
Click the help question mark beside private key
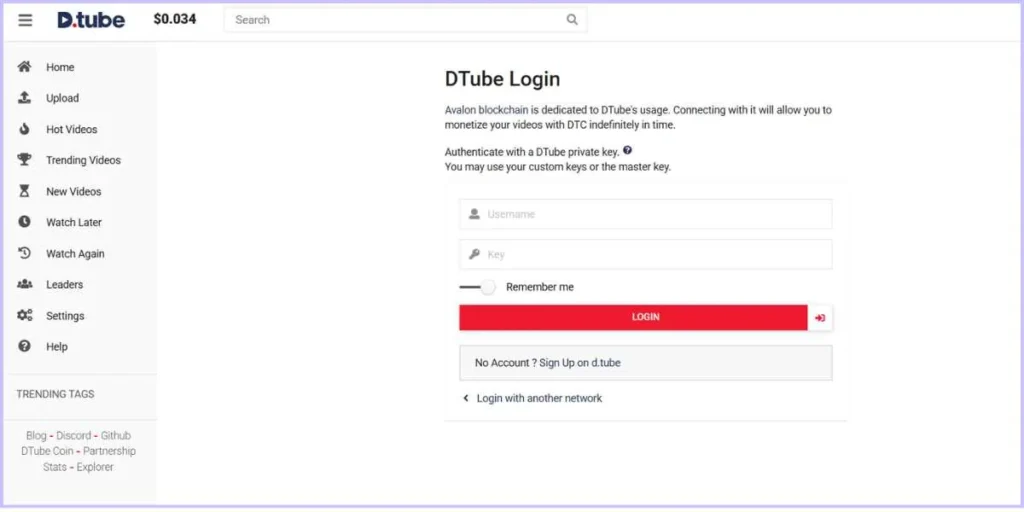tap(627, 151)
